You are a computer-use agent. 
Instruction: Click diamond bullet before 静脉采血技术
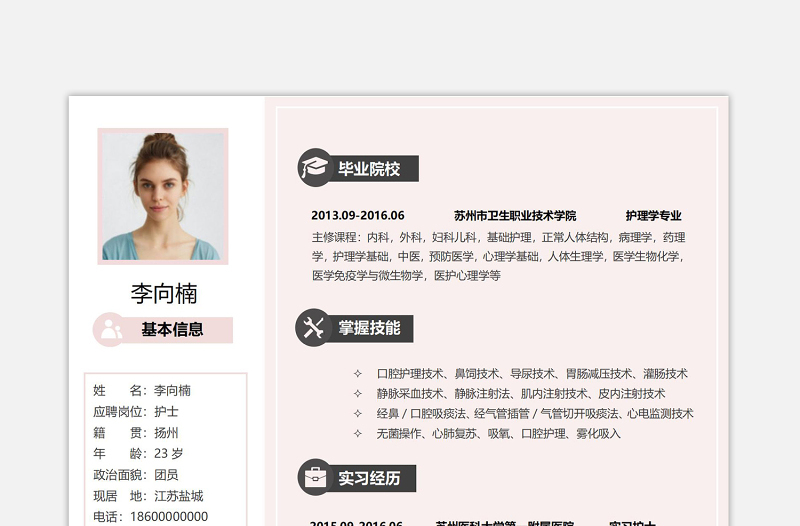[x=358, y=394]
